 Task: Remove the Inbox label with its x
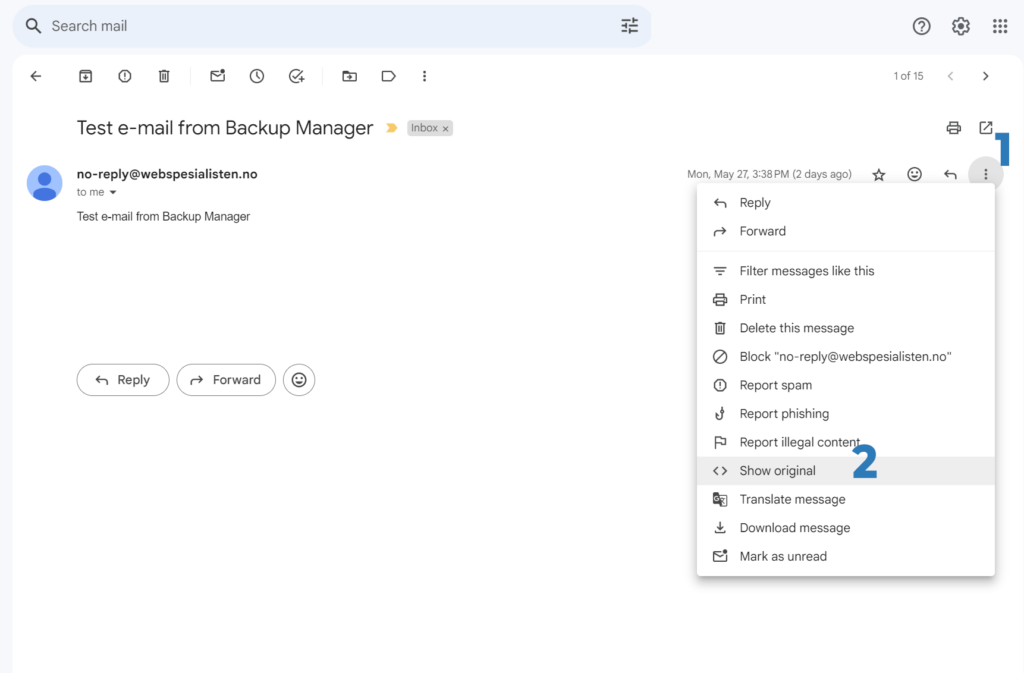pos(446,129)
